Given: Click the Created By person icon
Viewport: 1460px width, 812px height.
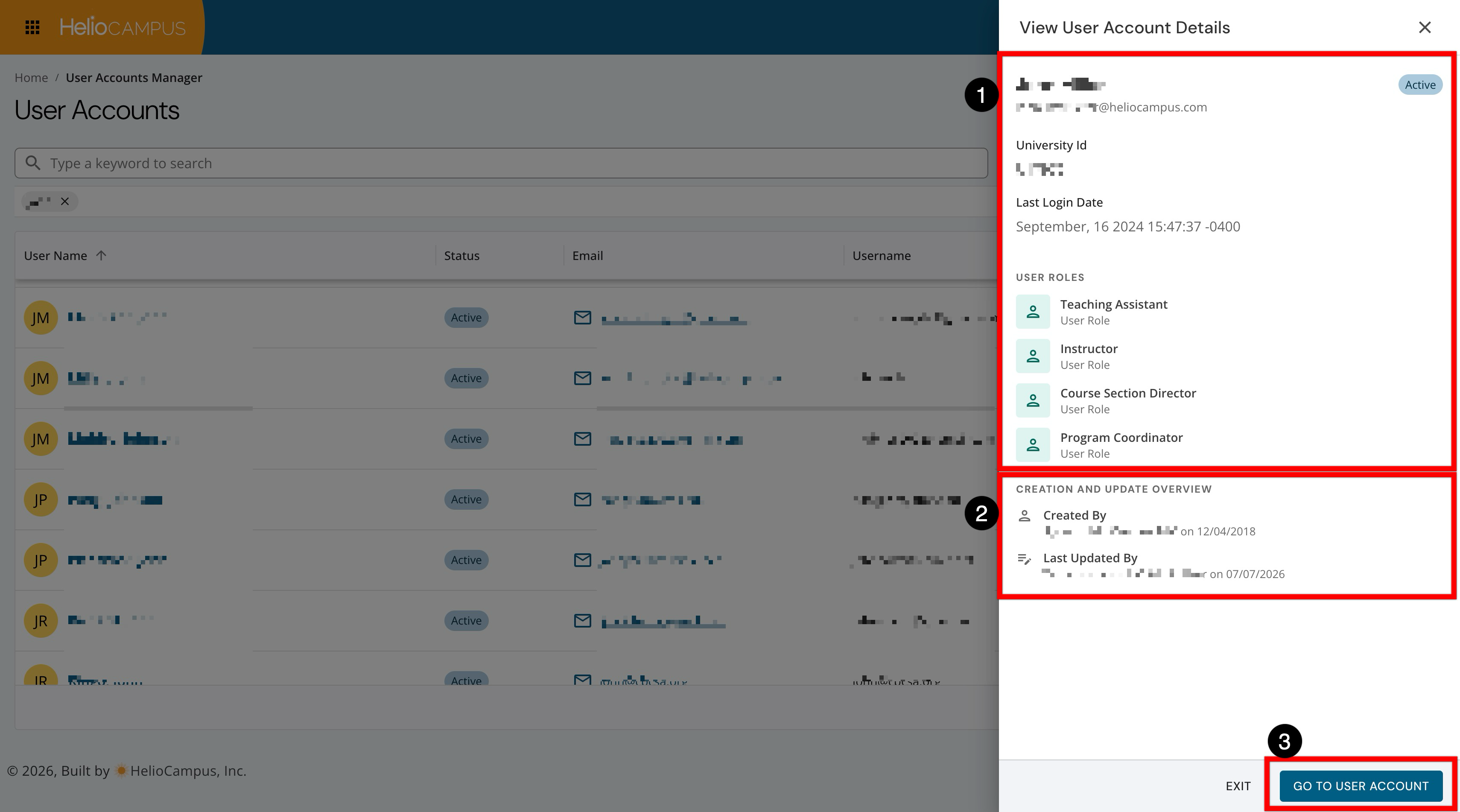Looking at the screenshot, I should click(1024, 516).
